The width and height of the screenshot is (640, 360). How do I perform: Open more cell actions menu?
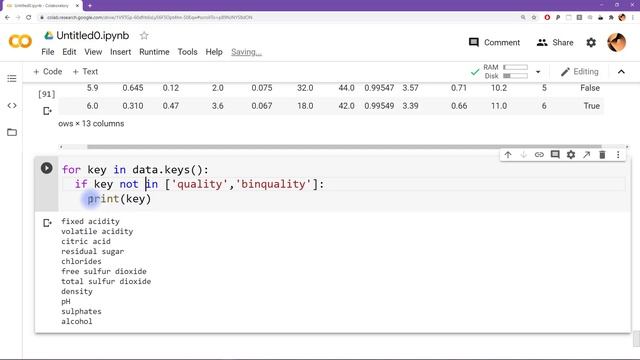click(618, 155)
